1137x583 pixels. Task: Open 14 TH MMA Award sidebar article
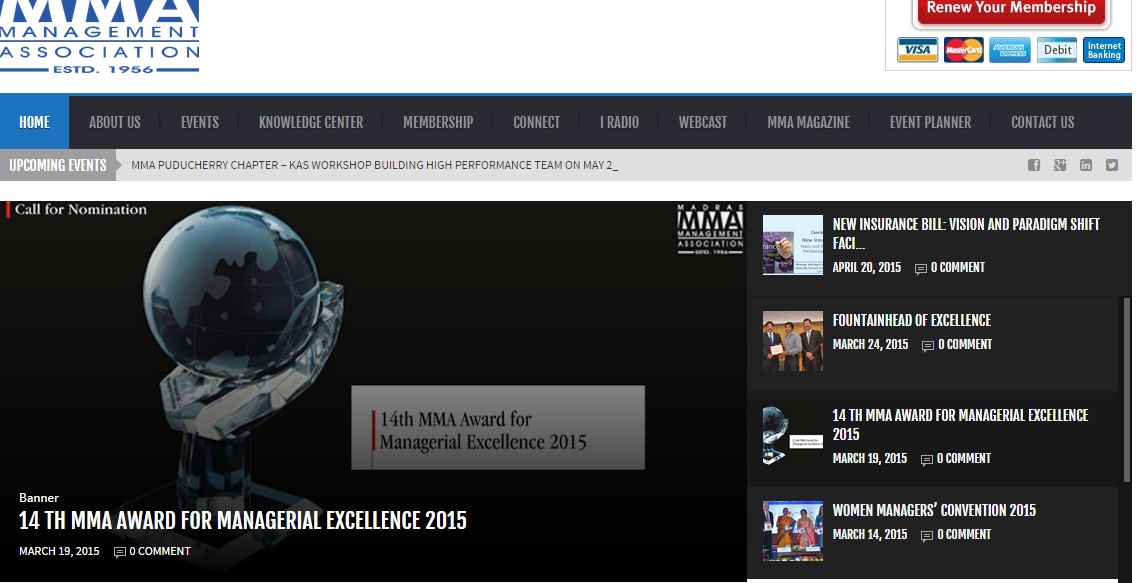pyautogui.click(x=960, y=424)
